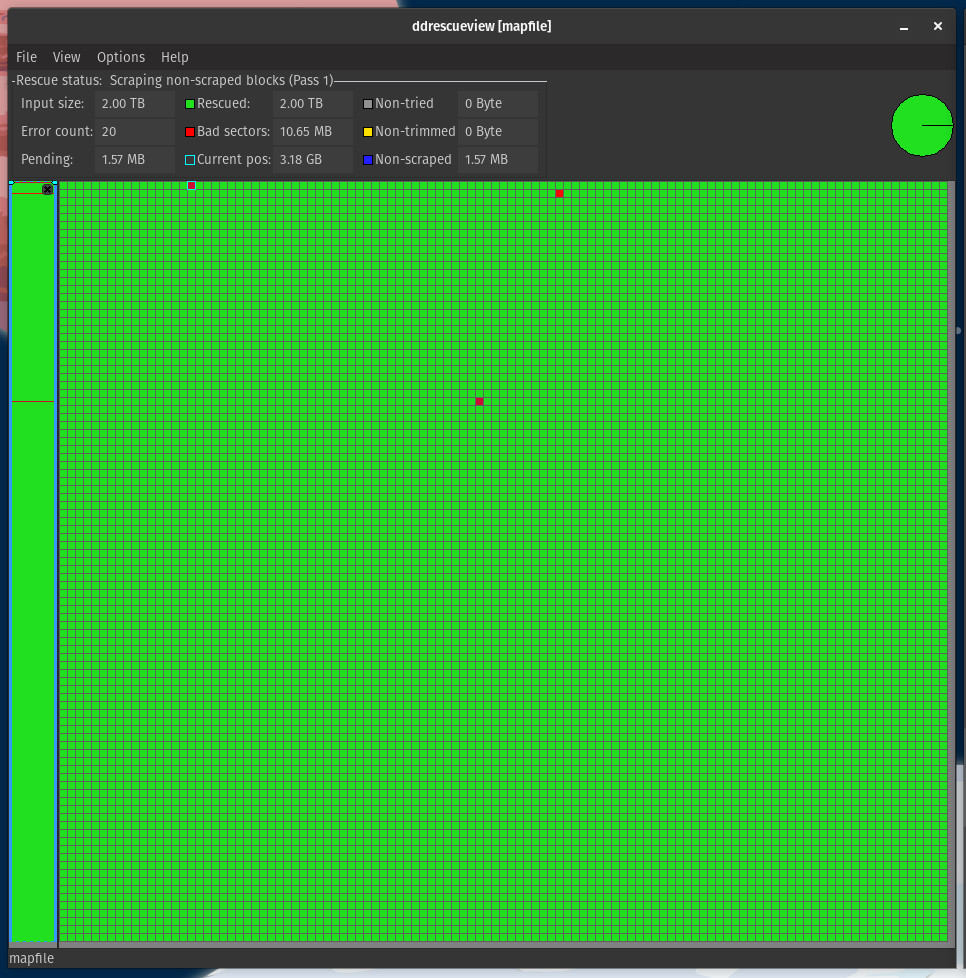The width and height of the screenshot is (966, 978).
Task: Click the green overview strip on the left
Action: (x=31, y=600)
